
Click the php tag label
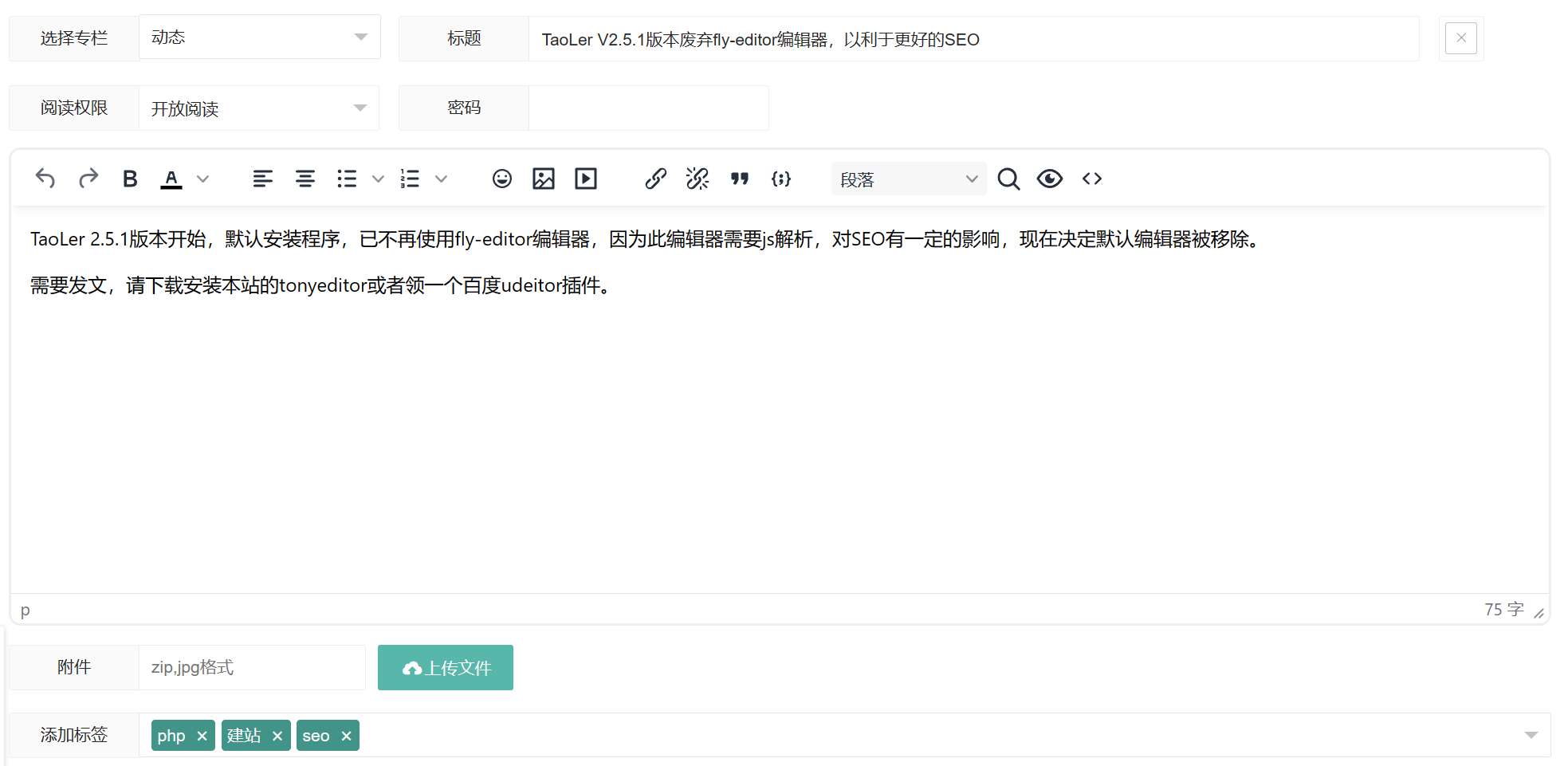[171, 736]
